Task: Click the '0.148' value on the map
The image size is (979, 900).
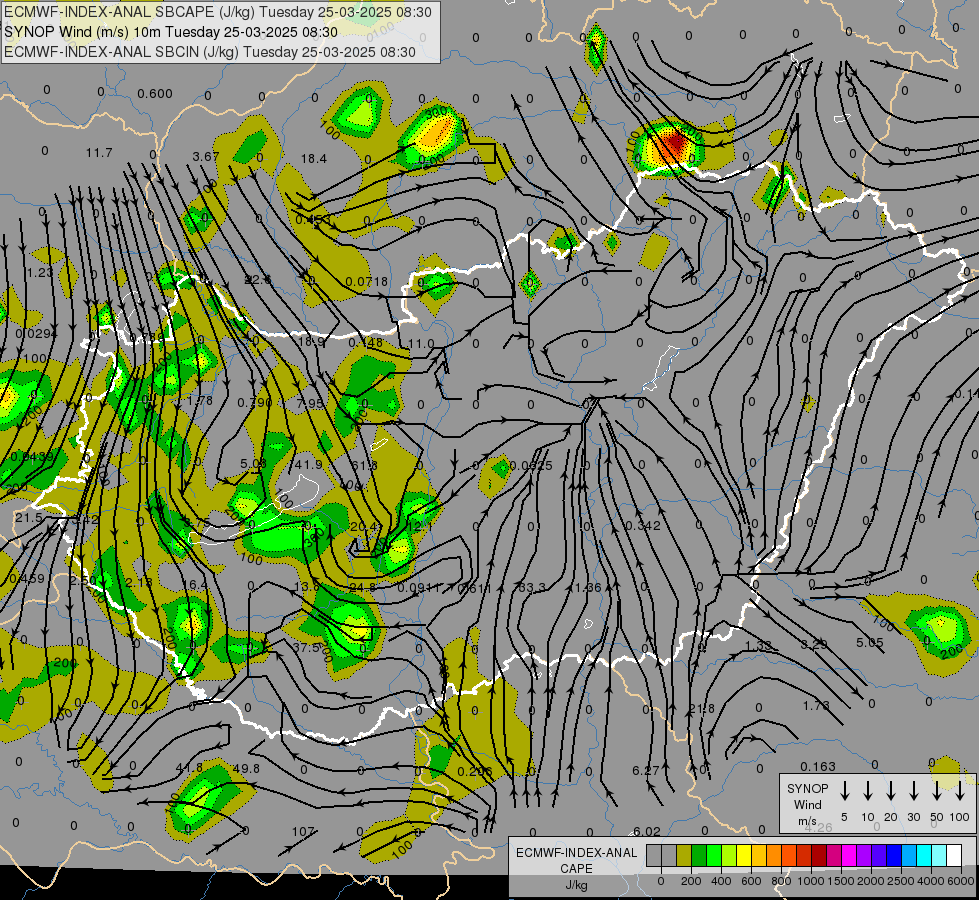Action: (x=366, y=342)
